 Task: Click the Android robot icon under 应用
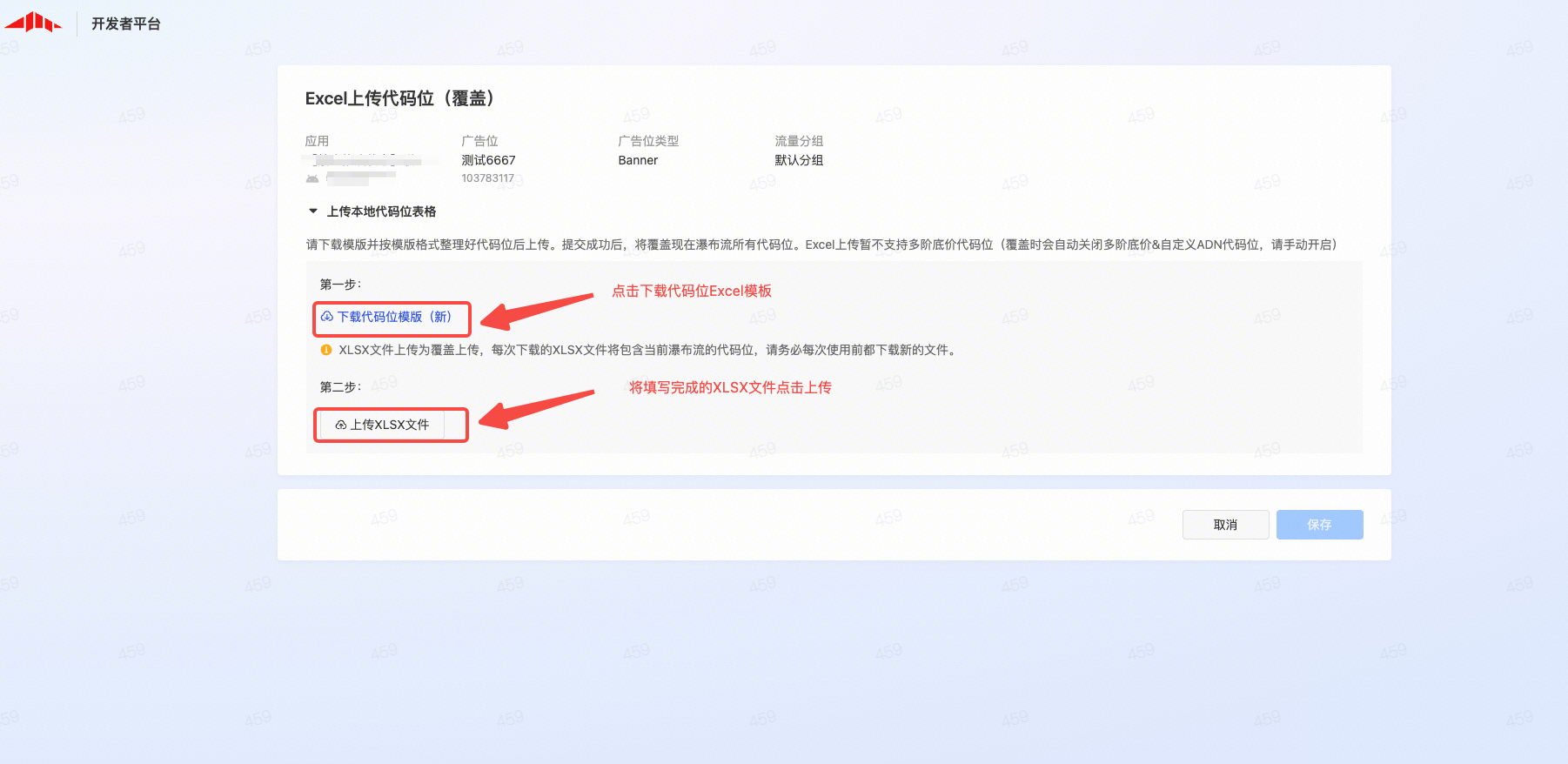[x=312, y=178]
